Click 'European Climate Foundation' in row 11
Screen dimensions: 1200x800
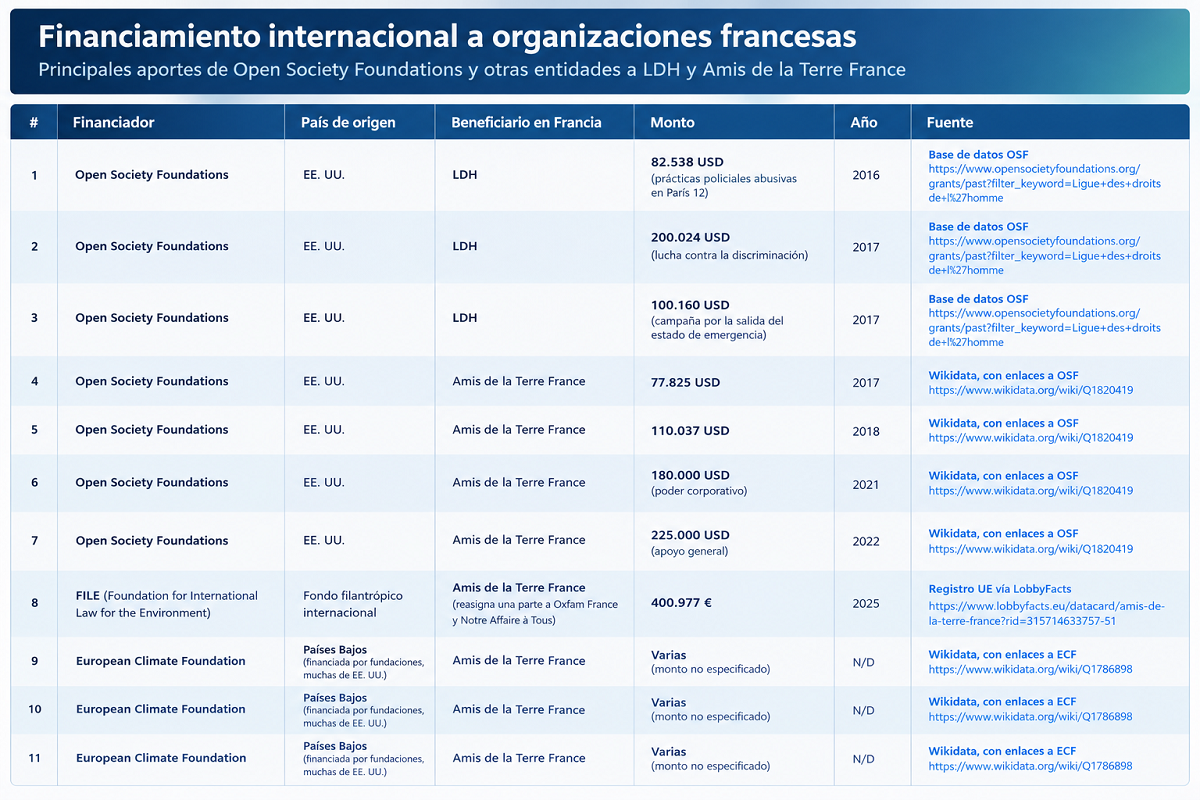(x=160, y=758)
